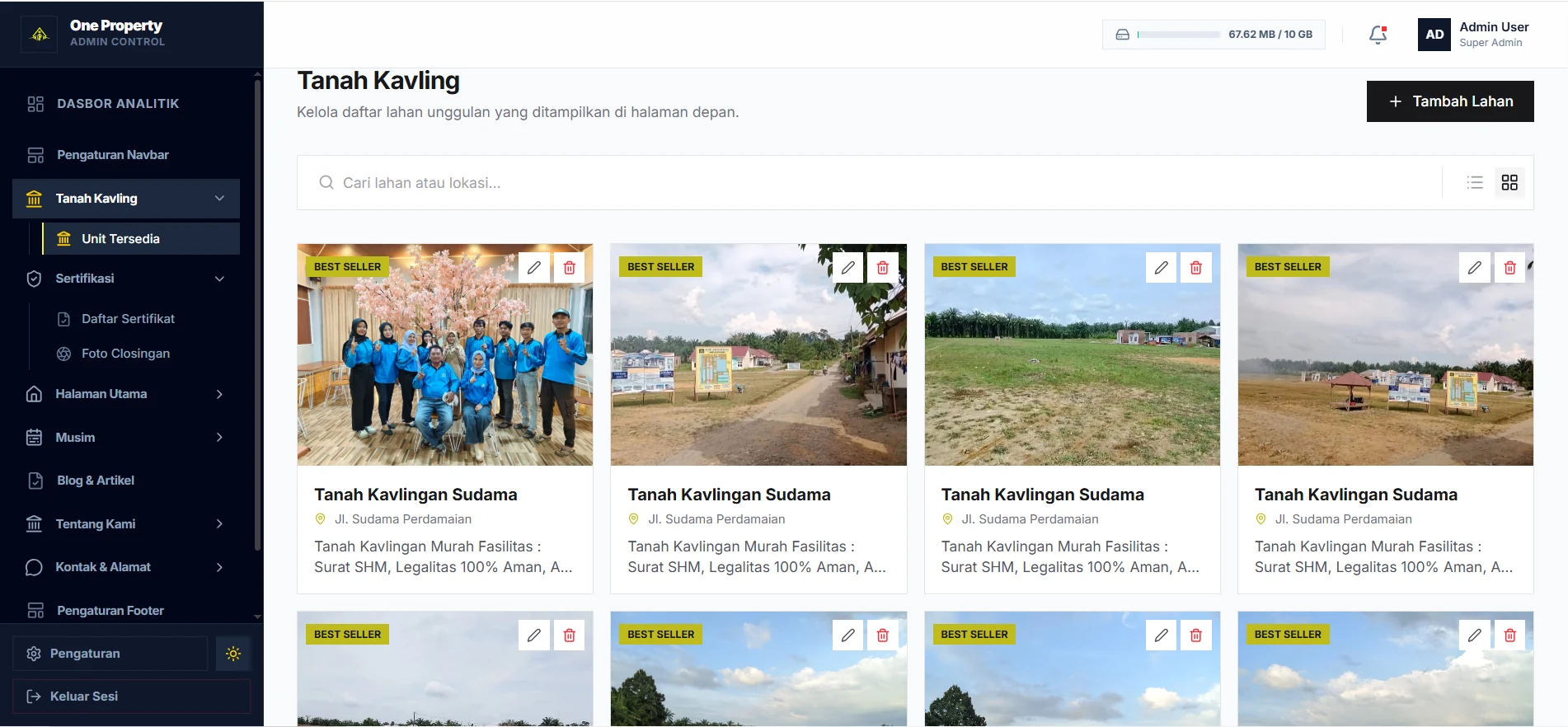Edit the card showing team in blue jackets

[534, 267]
